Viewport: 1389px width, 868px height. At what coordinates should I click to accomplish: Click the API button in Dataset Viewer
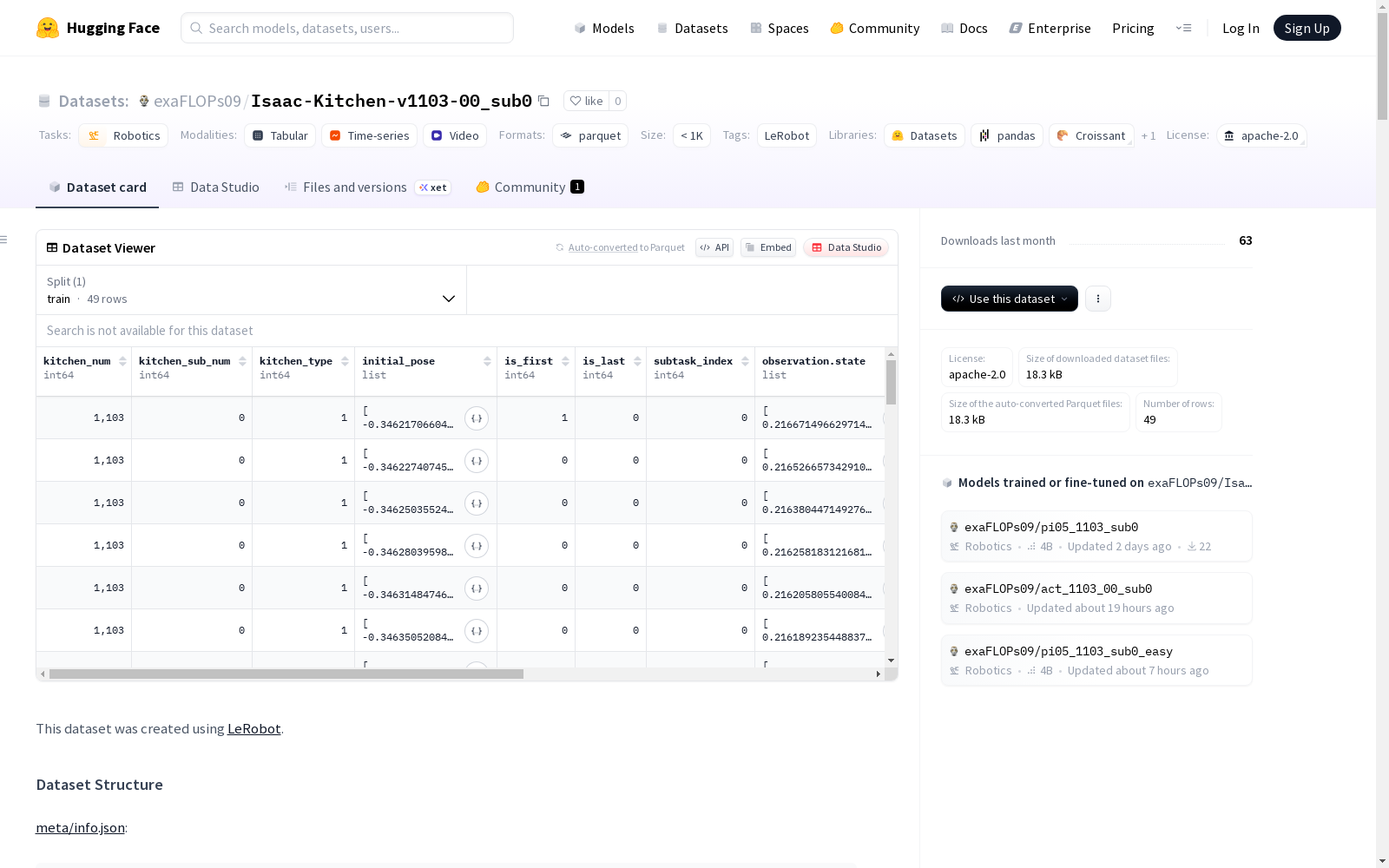tap(714, 247)
